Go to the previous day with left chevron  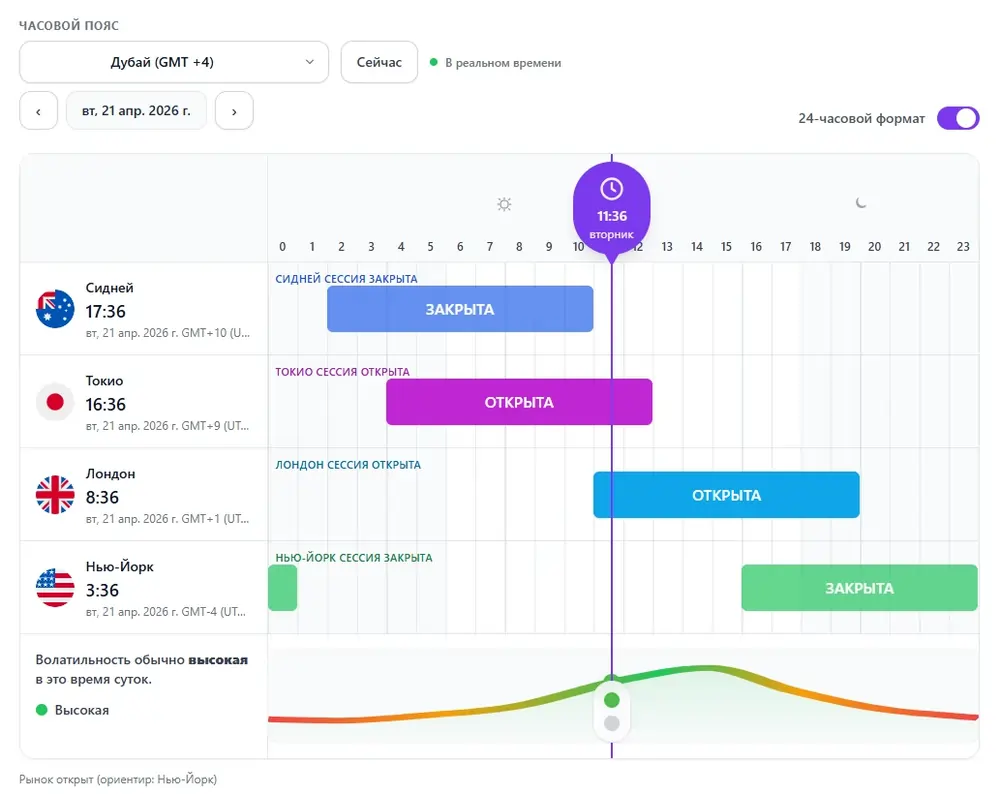pos(38,111)
